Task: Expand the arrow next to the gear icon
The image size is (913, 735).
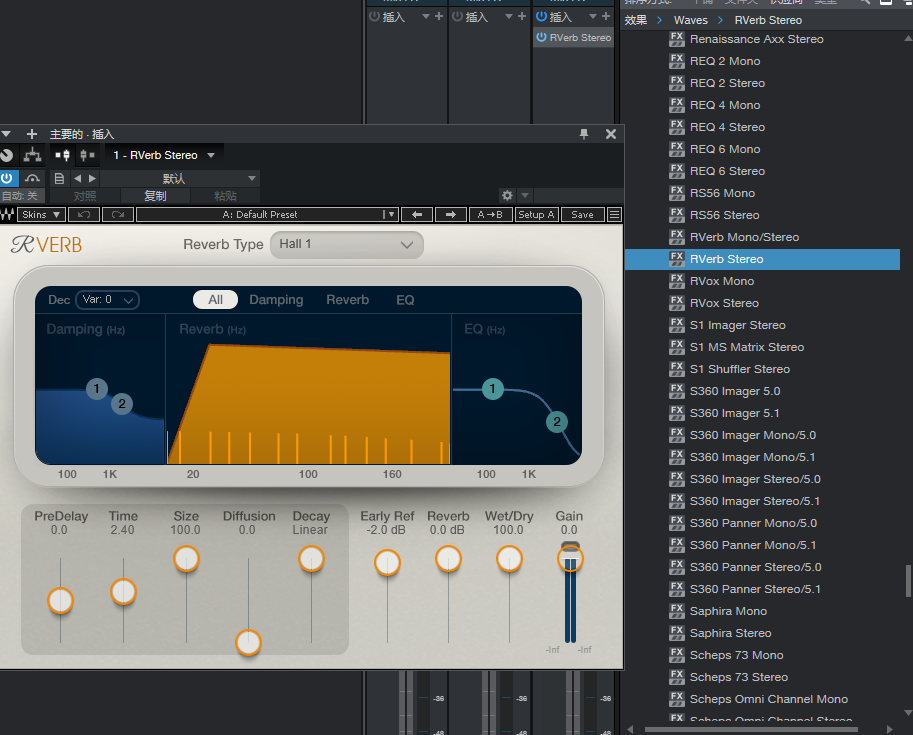Action: point(525,195)
